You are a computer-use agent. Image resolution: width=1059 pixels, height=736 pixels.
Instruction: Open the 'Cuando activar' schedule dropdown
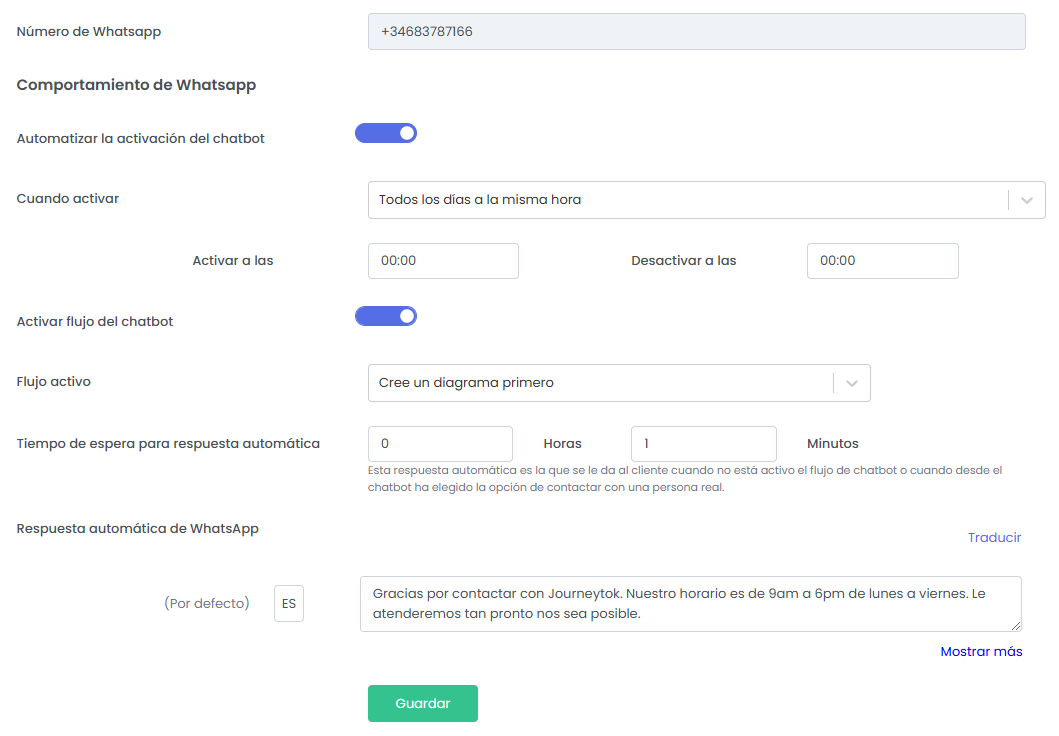click(688, 200)
